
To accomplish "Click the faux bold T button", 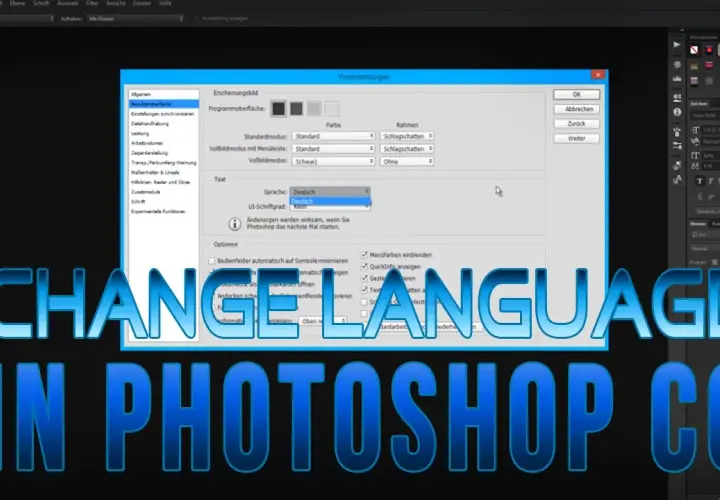I will pyautogui.click(x=699, y=181).
